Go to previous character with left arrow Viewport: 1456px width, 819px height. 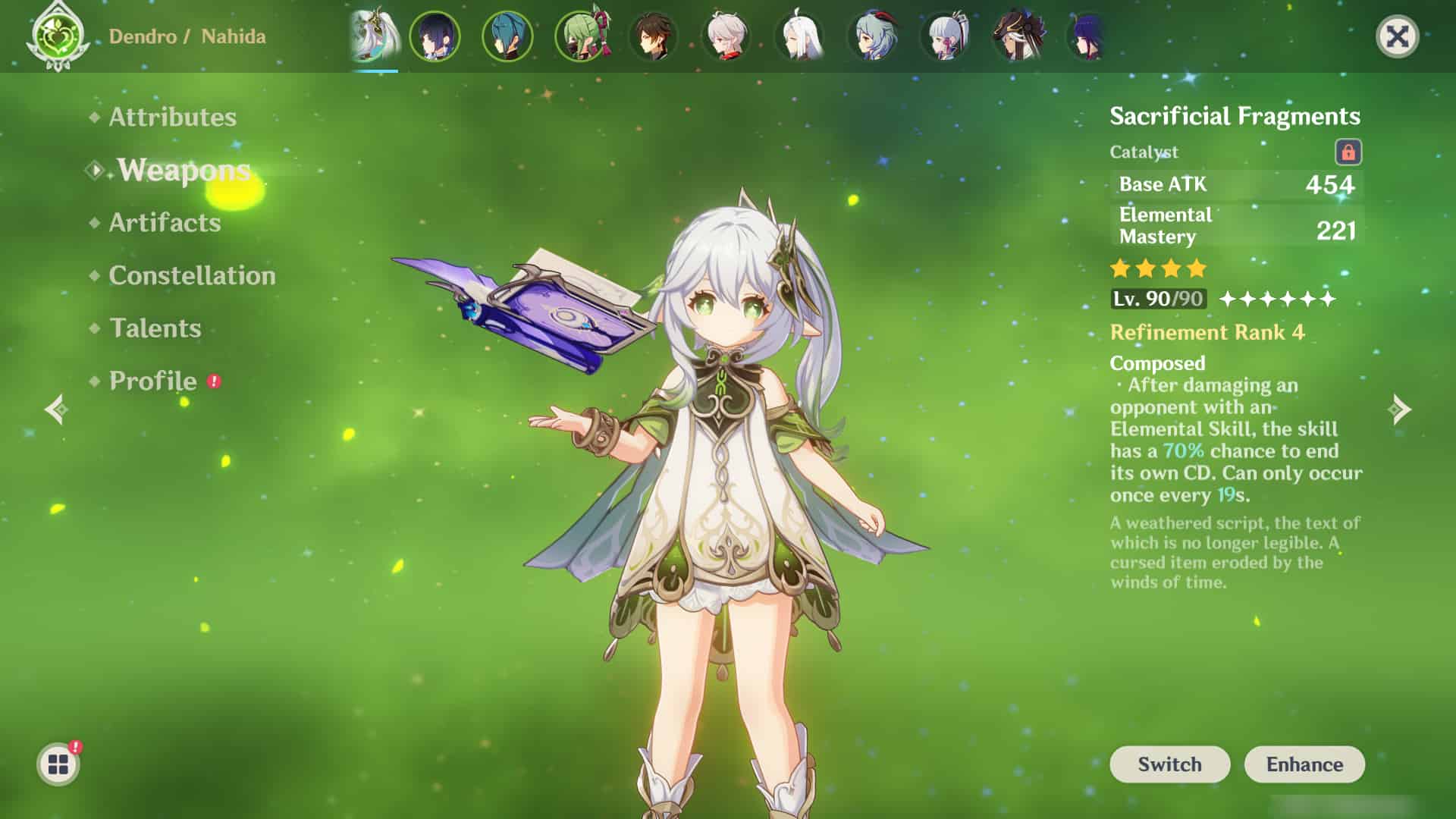tap(56, 409)
